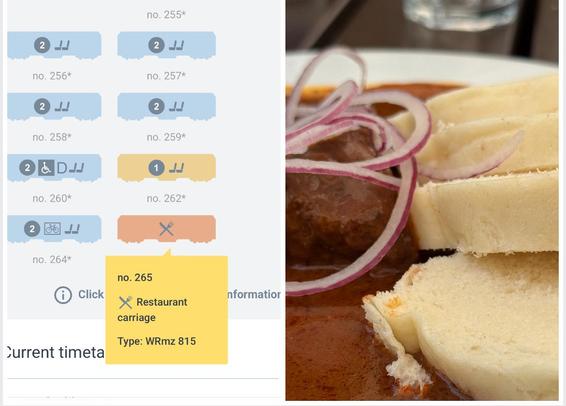Click the 'no. 264*' carriage label

point(52,259)
